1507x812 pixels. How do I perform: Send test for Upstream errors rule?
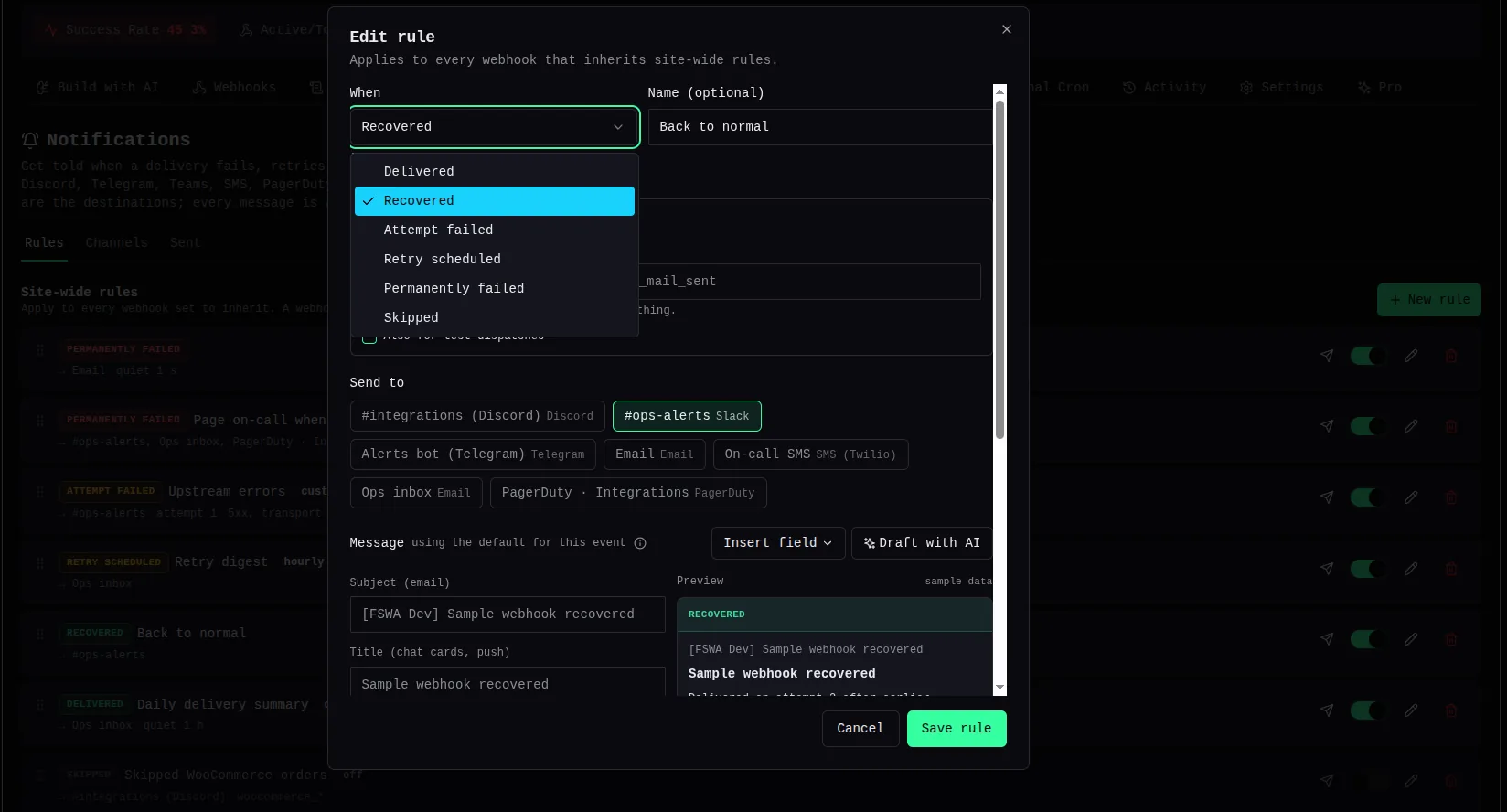pos(1326,497)
